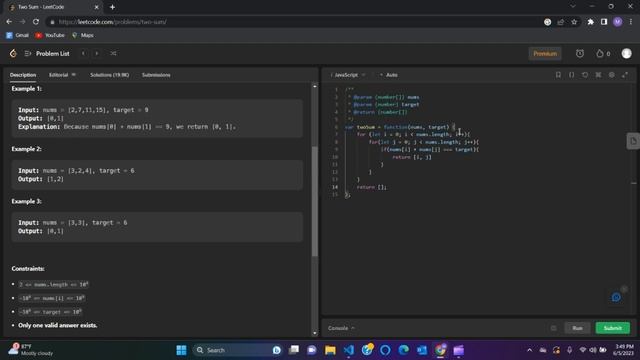Open the user profile avatar
Viewport: 640px width, 360px height.
(627, 53)
